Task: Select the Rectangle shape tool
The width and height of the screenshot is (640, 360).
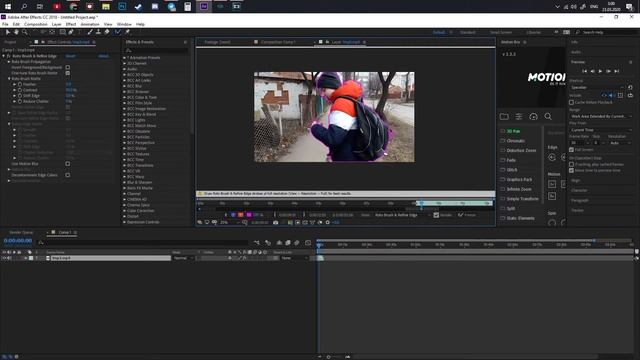Action: [62, 32]
